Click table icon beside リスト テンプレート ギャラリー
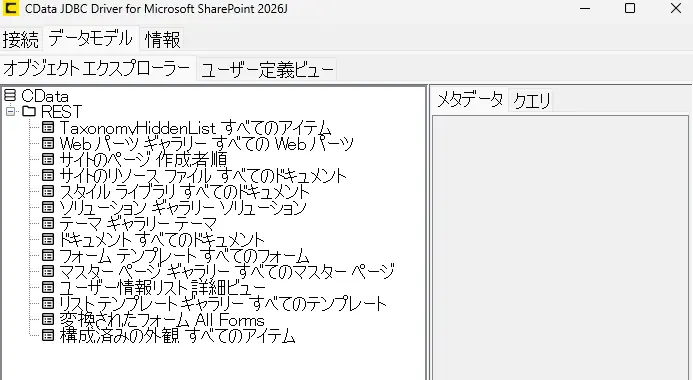This screenshot has height=380, width=693. click(48, 303)
